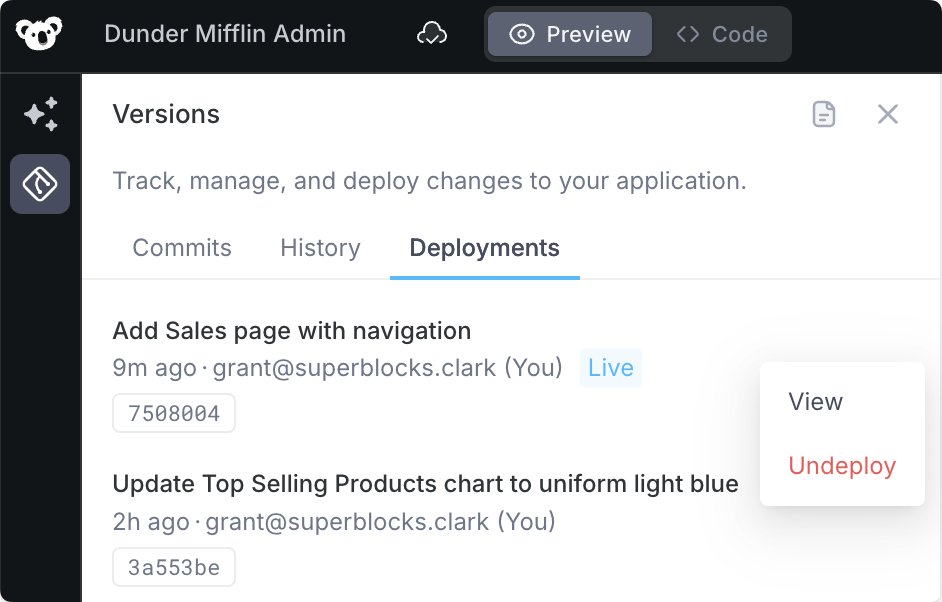This screenshot has height=602, width=942.
Task: Open the Commits tab
Action: pos(182,248)
